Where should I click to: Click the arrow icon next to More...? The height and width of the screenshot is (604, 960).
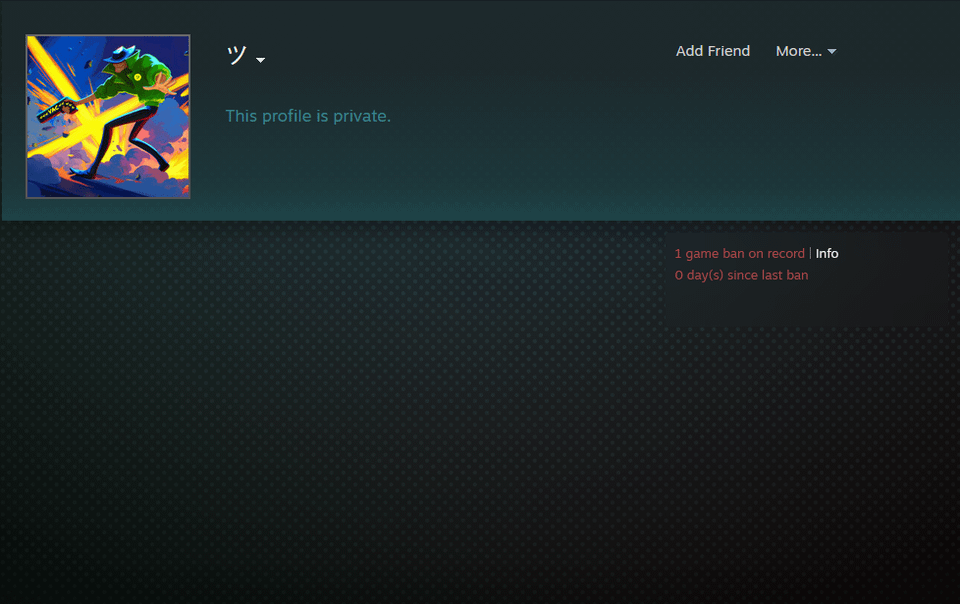[x=832, y=52]
